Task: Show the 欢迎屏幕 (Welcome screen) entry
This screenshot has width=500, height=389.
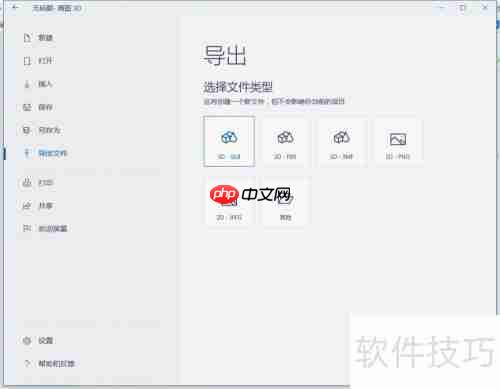Action: [x=45, y=228]
